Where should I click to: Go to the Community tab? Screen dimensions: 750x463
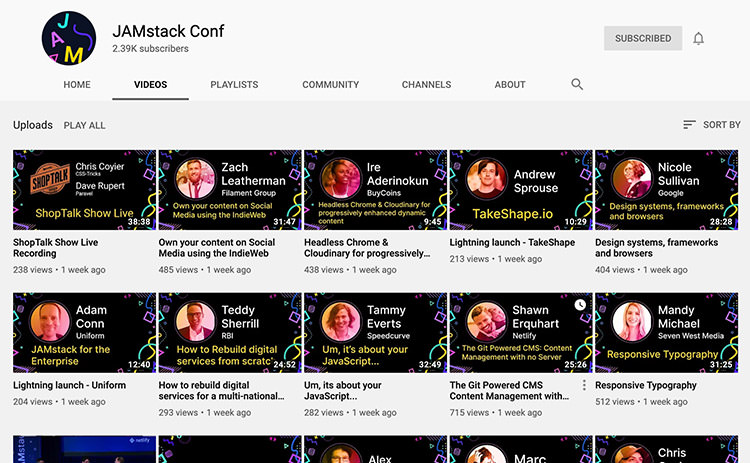point(330,85)
